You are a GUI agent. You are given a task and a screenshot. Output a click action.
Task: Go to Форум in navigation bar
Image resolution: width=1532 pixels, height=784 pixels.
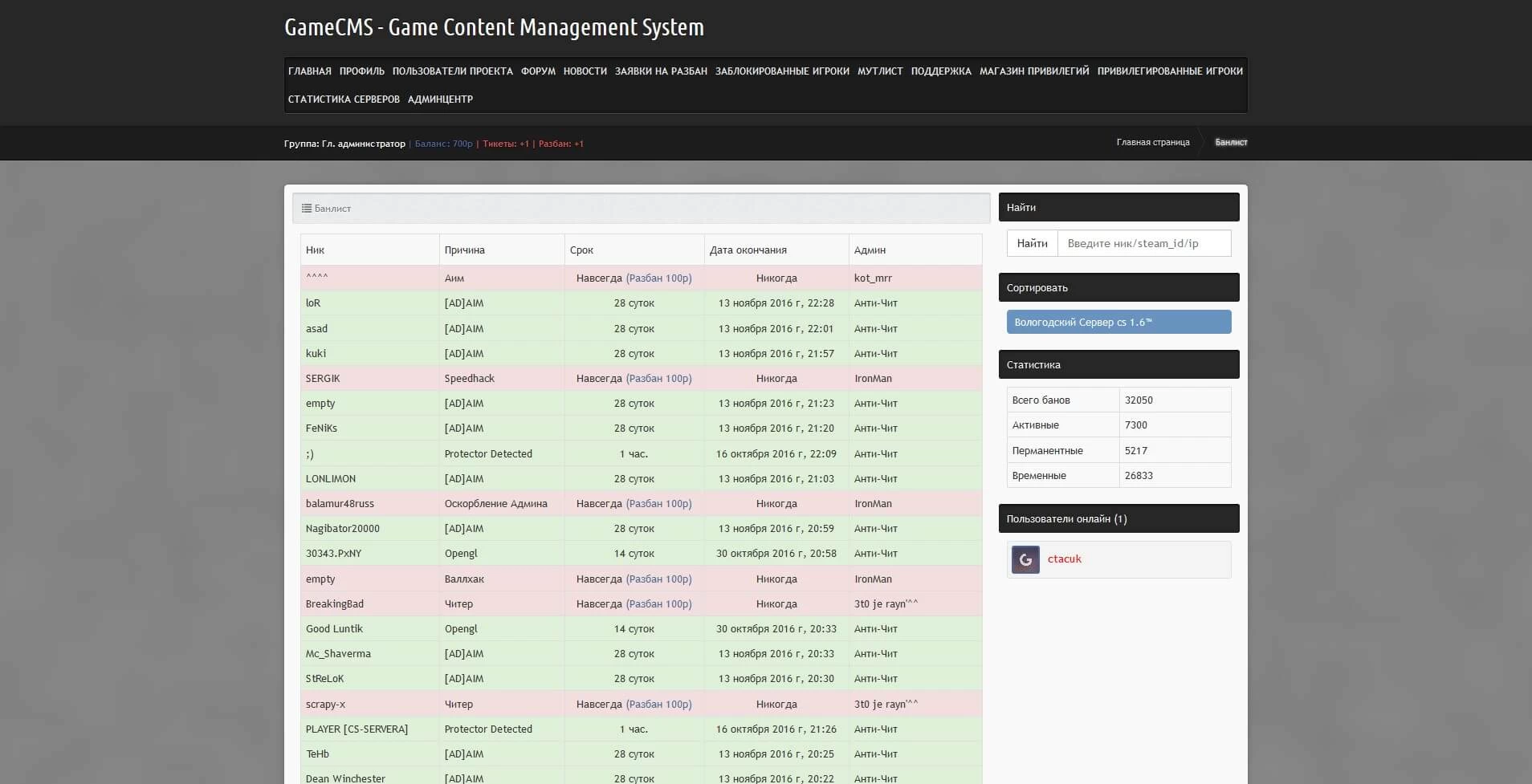tap(538, 71)
